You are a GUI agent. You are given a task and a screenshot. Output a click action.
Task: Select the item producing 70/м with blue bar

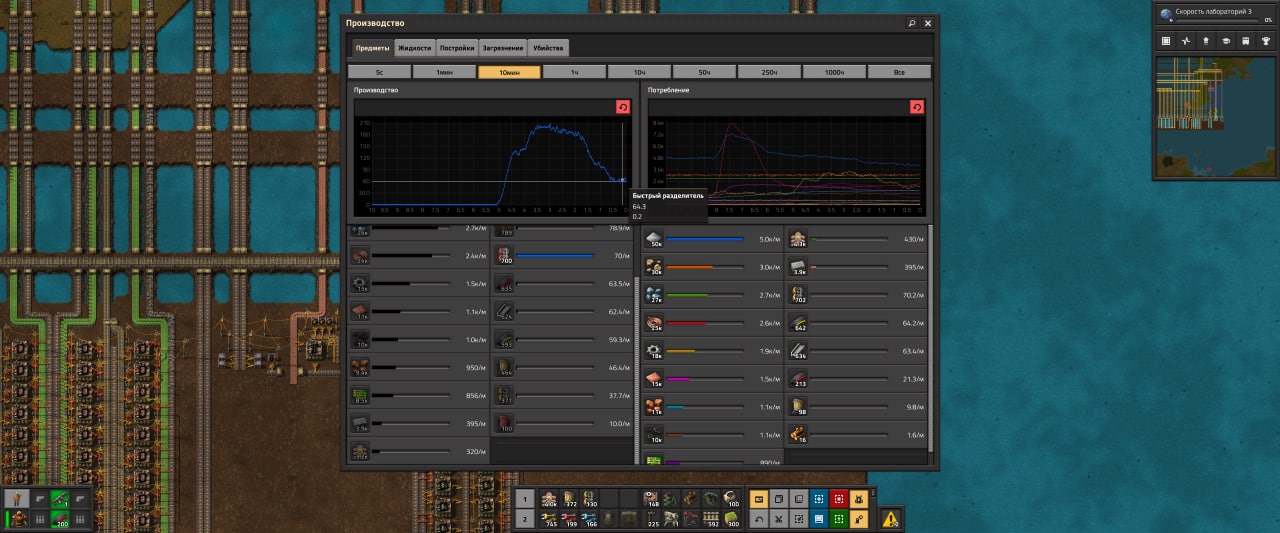504,256
